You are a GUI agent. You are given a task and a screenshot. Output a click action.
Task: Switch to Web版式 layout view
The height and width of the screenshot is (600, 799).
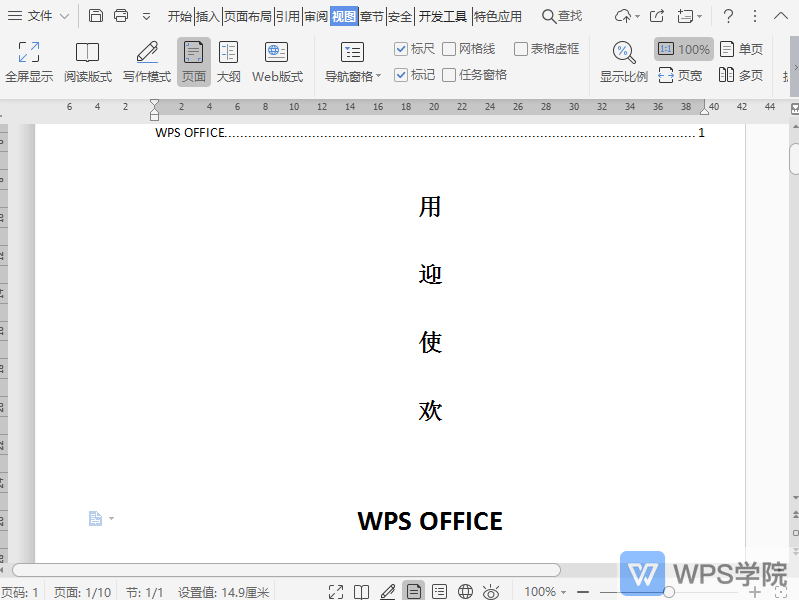277,62
